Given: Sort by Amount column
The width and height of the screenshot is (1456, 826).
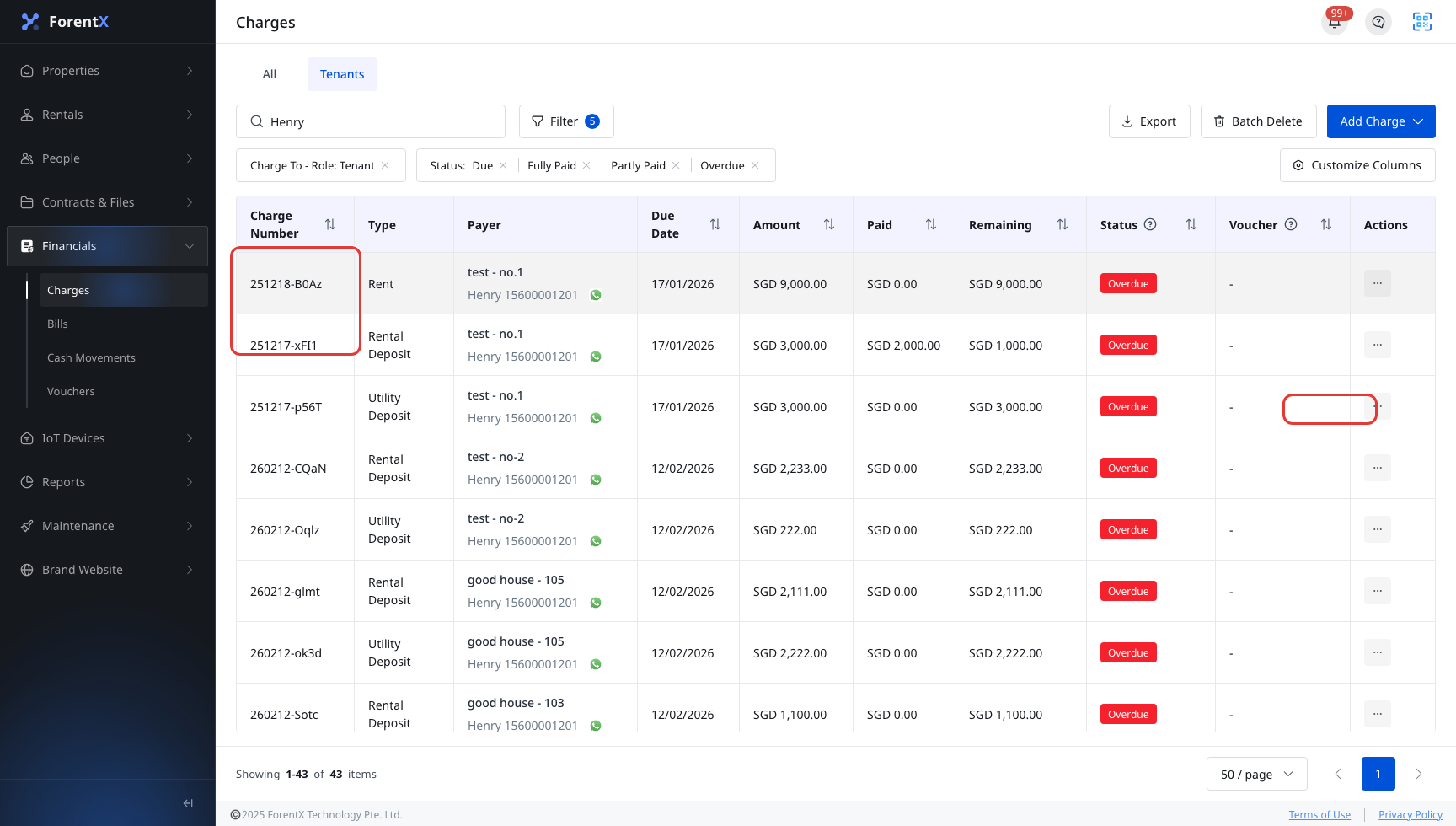Looking at the screenshot, I should (829, 224).
